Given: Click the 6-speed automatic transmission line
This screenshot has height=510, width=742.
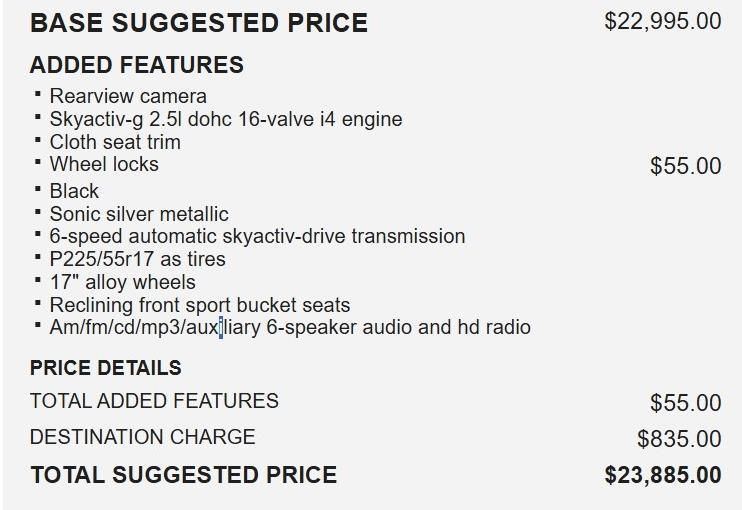Looking at the screenshot, I should coord(257,236).
